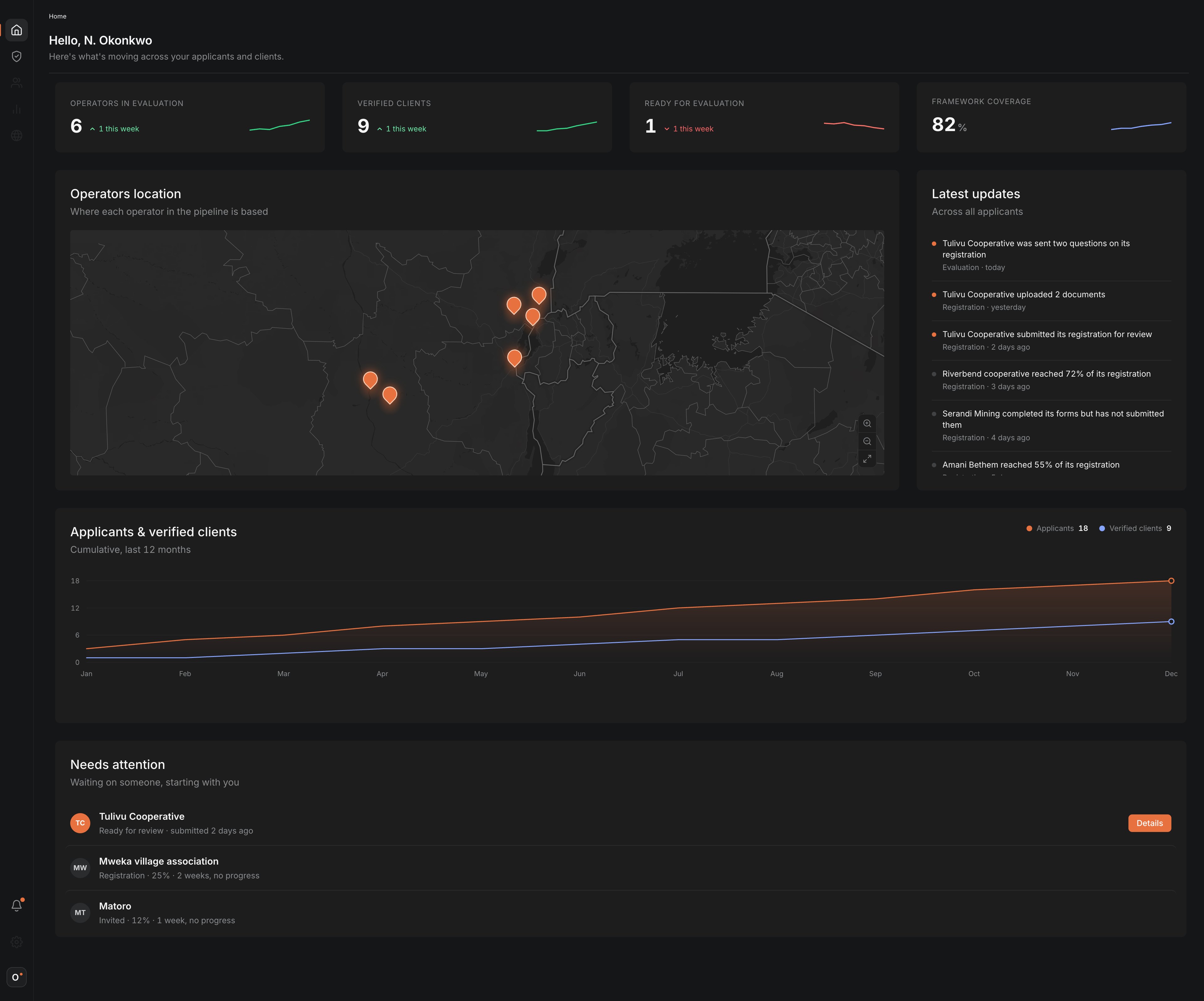Expand the operators map to fullscreen
Viewport: 1204px width, 1001px height.
click(867, 459)
